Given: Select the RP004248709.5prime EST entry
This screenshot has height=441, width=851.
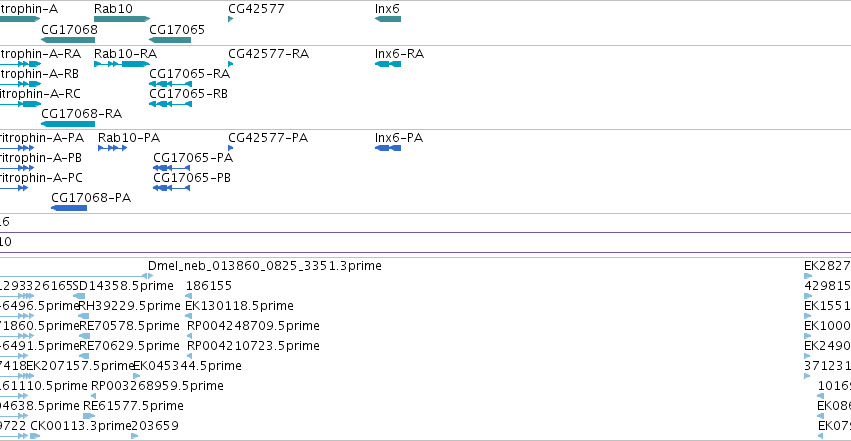Looking at the screenshot, I should pos(253,325).
